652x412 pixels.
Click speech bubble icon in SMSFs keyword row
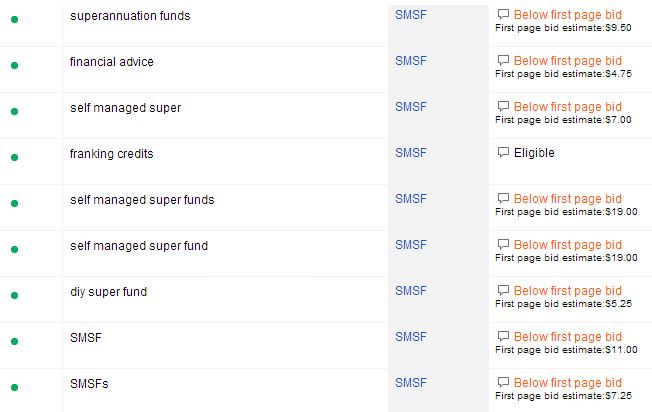click(x=503, y=382)
